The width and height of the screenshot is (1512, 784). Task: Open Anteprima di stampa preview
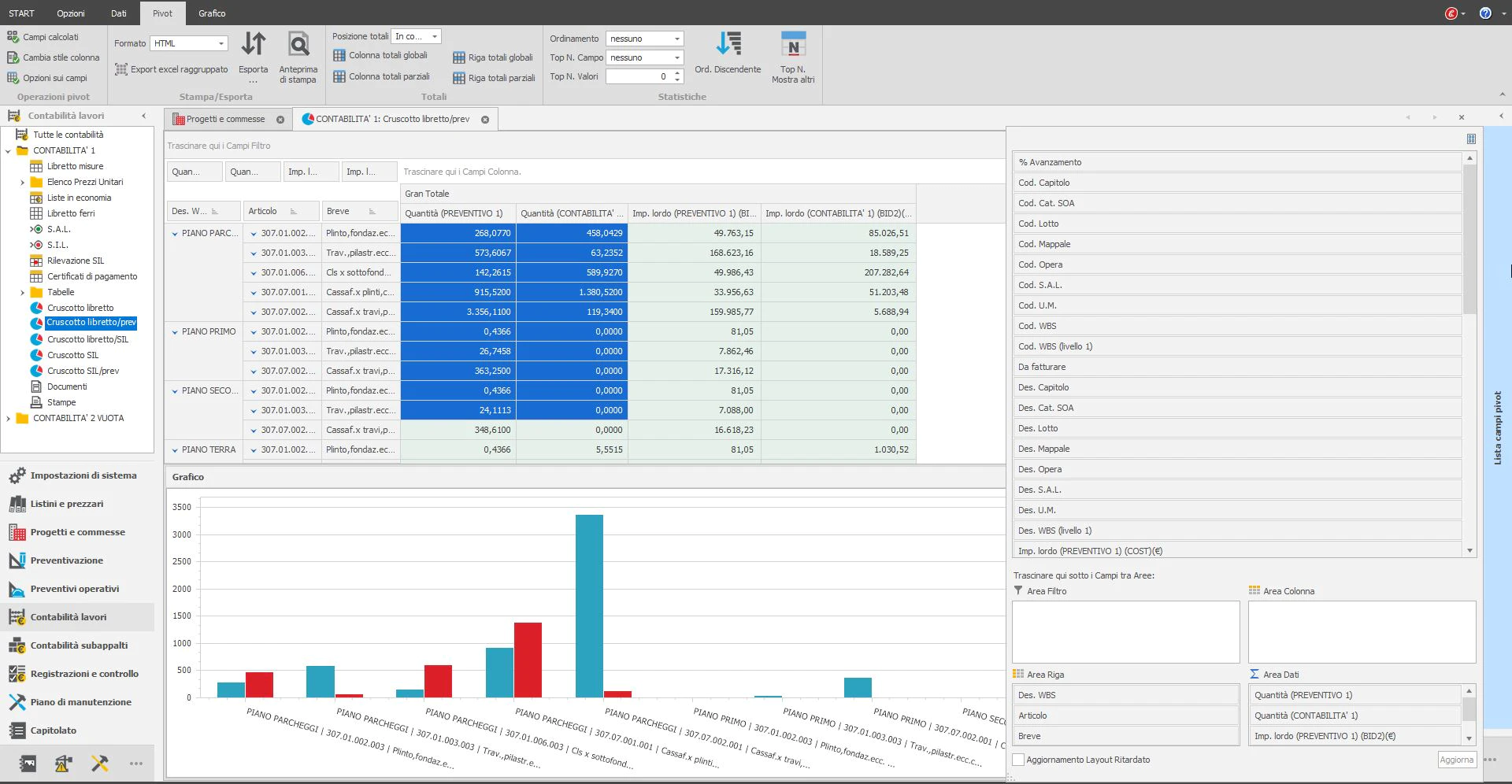click(x=298, y=57)
